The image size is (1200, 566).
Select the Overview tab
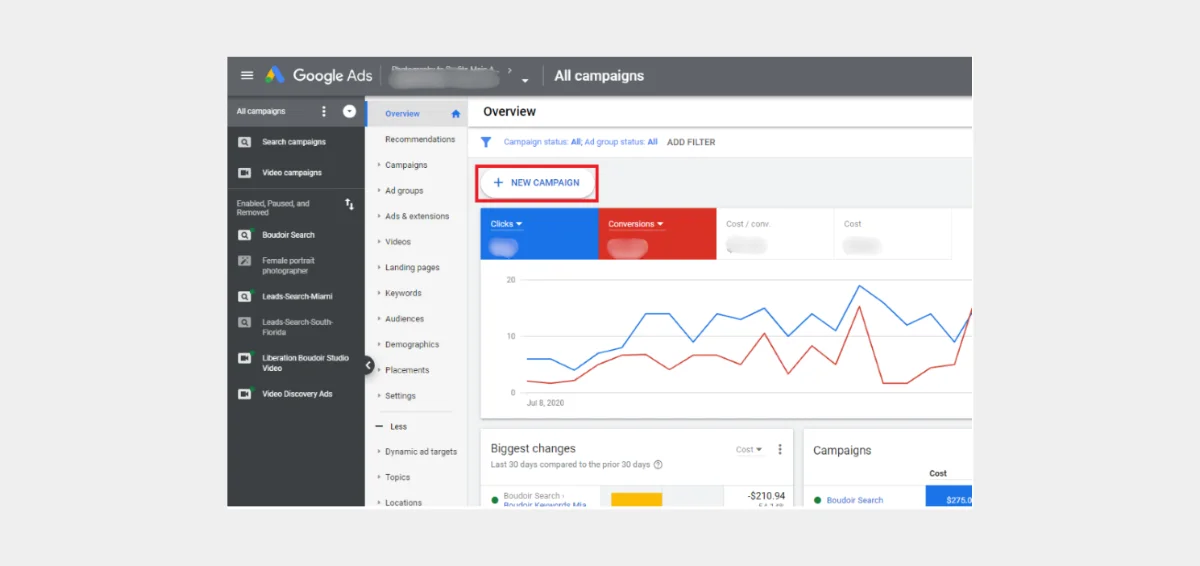pyautogui.click(x=403, y=114)
